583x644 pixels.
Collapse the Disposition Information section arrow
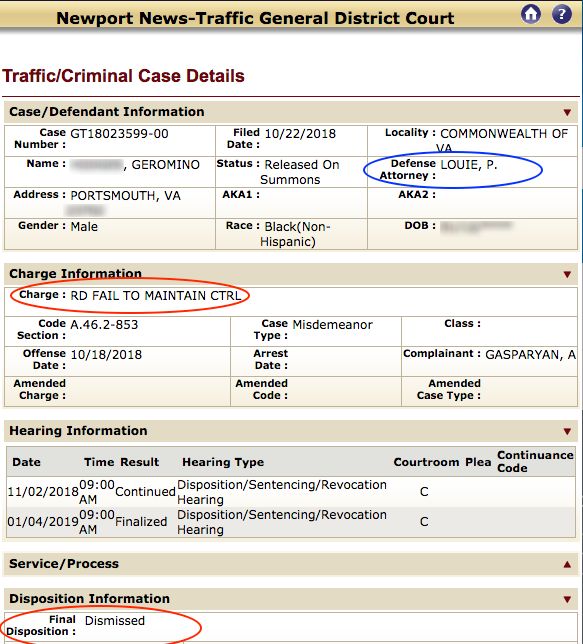567,599
